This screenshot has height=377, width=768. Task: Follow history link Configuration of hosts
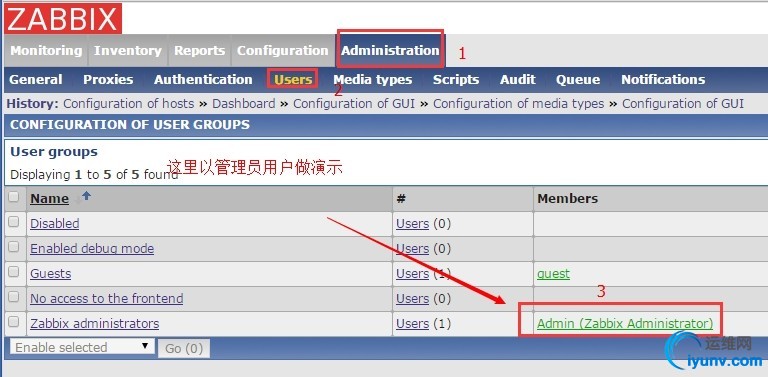tap(129, 104)
